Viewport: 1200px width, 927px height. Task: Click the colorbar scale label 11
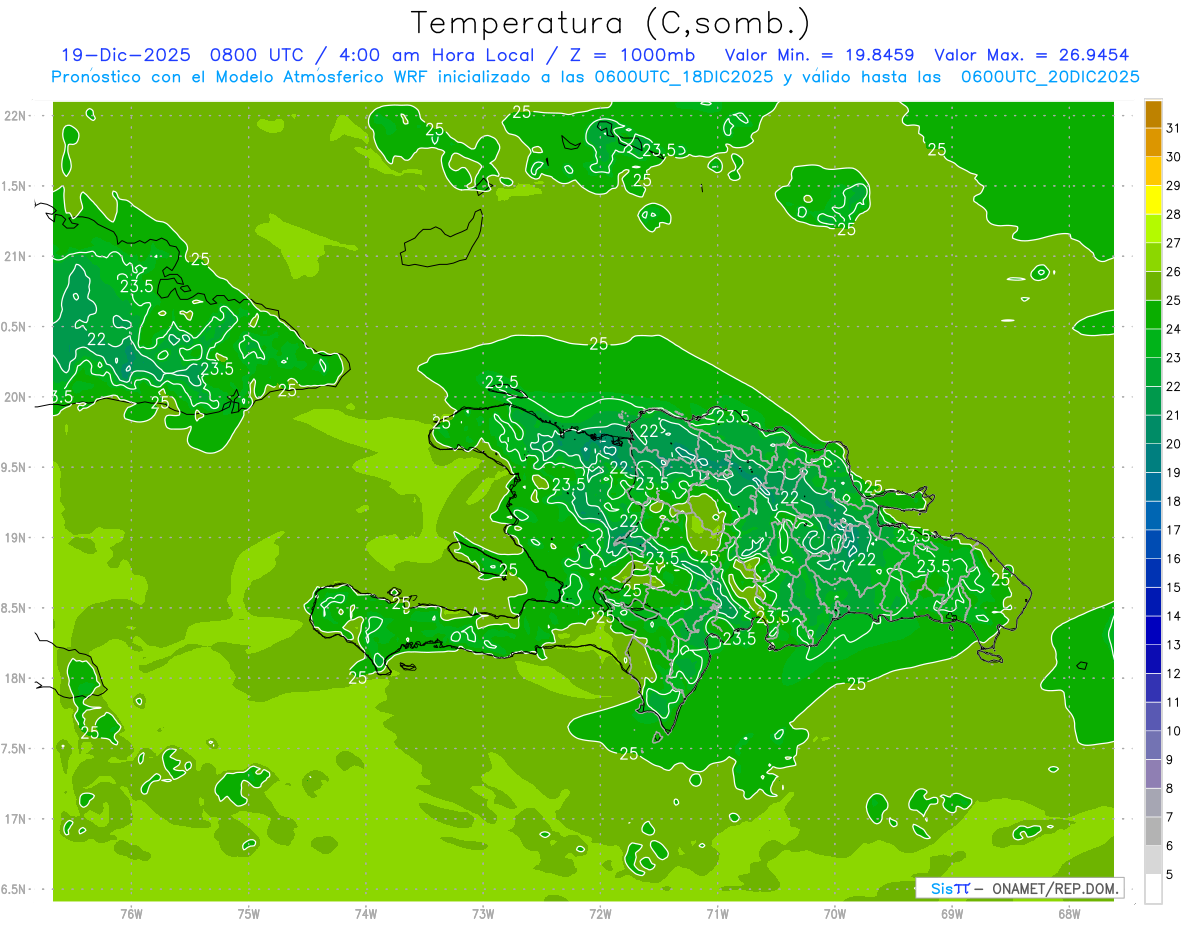(1174, 702)
